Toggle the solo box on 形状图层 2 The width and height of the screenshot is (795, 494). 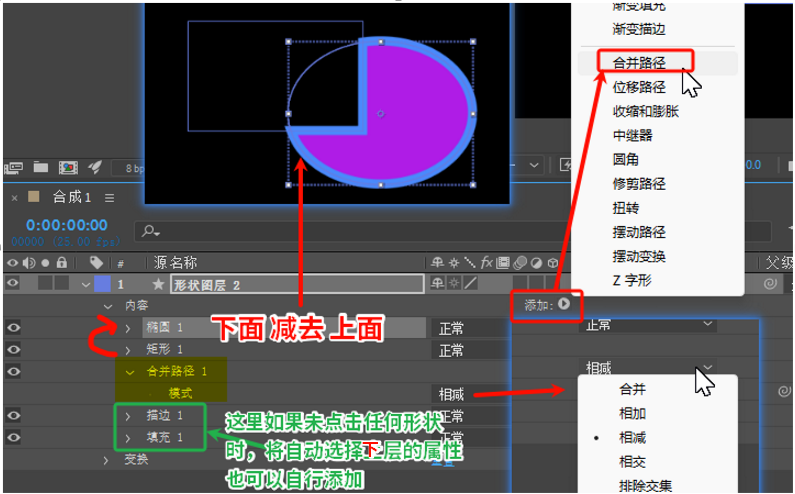click(x=45, y=283)
